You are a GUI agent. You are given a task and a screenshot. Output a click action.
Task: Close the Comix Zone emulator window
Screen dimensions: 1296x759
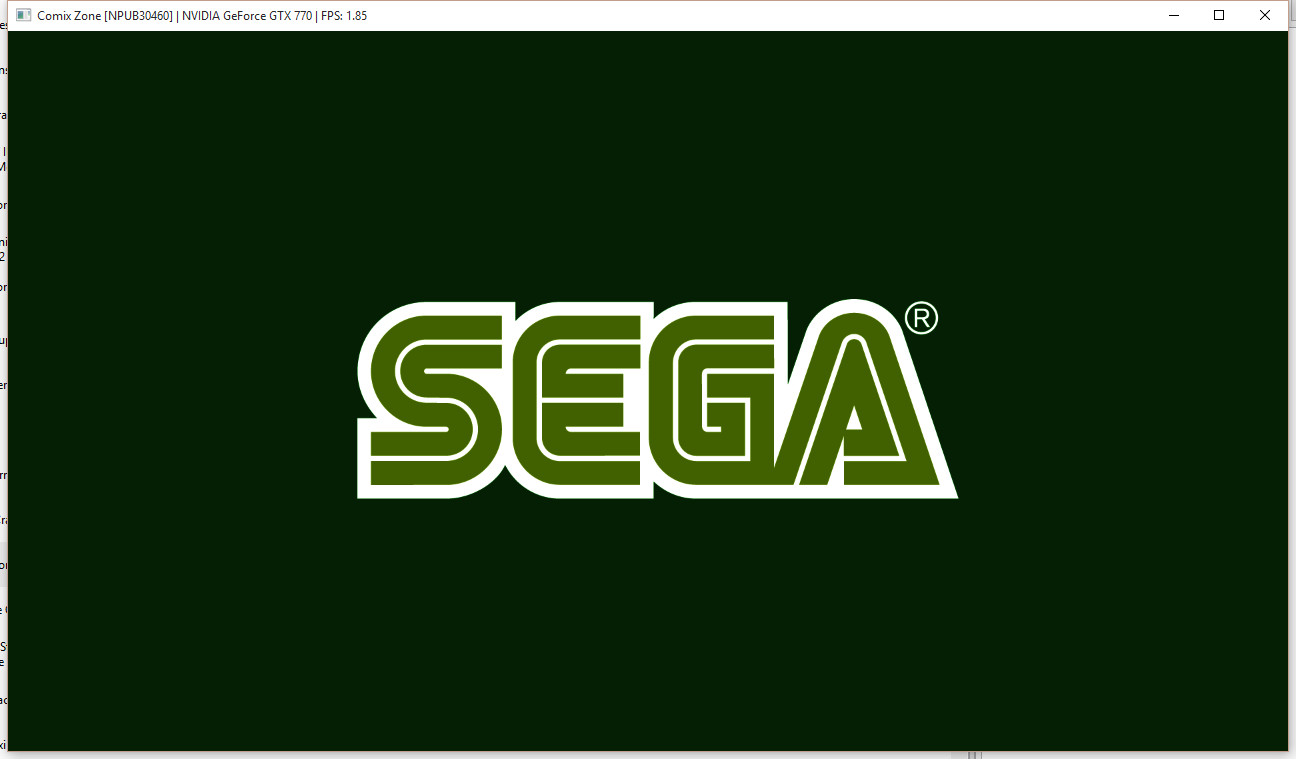point(1265,15)
